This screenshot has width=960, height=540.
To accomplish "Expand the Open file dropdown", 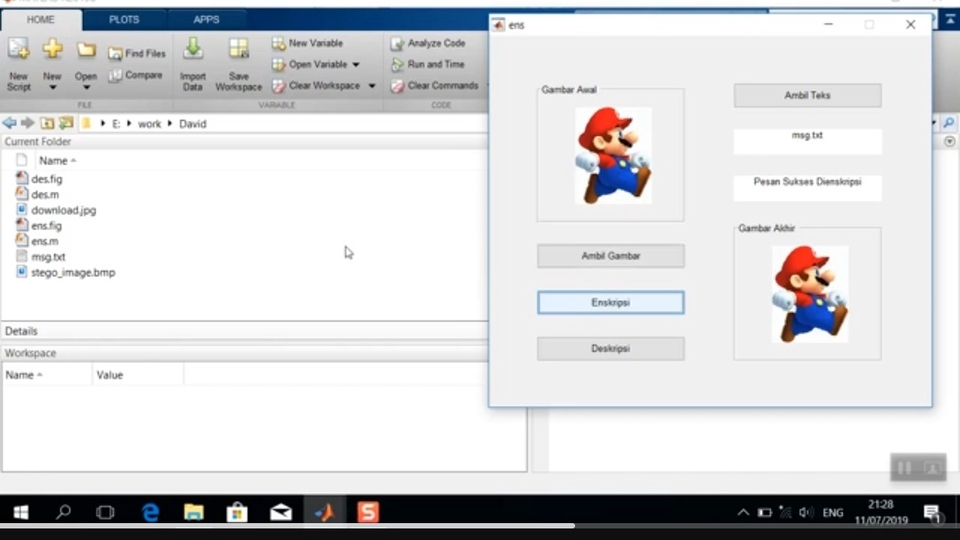I will [x=86, y=88].
